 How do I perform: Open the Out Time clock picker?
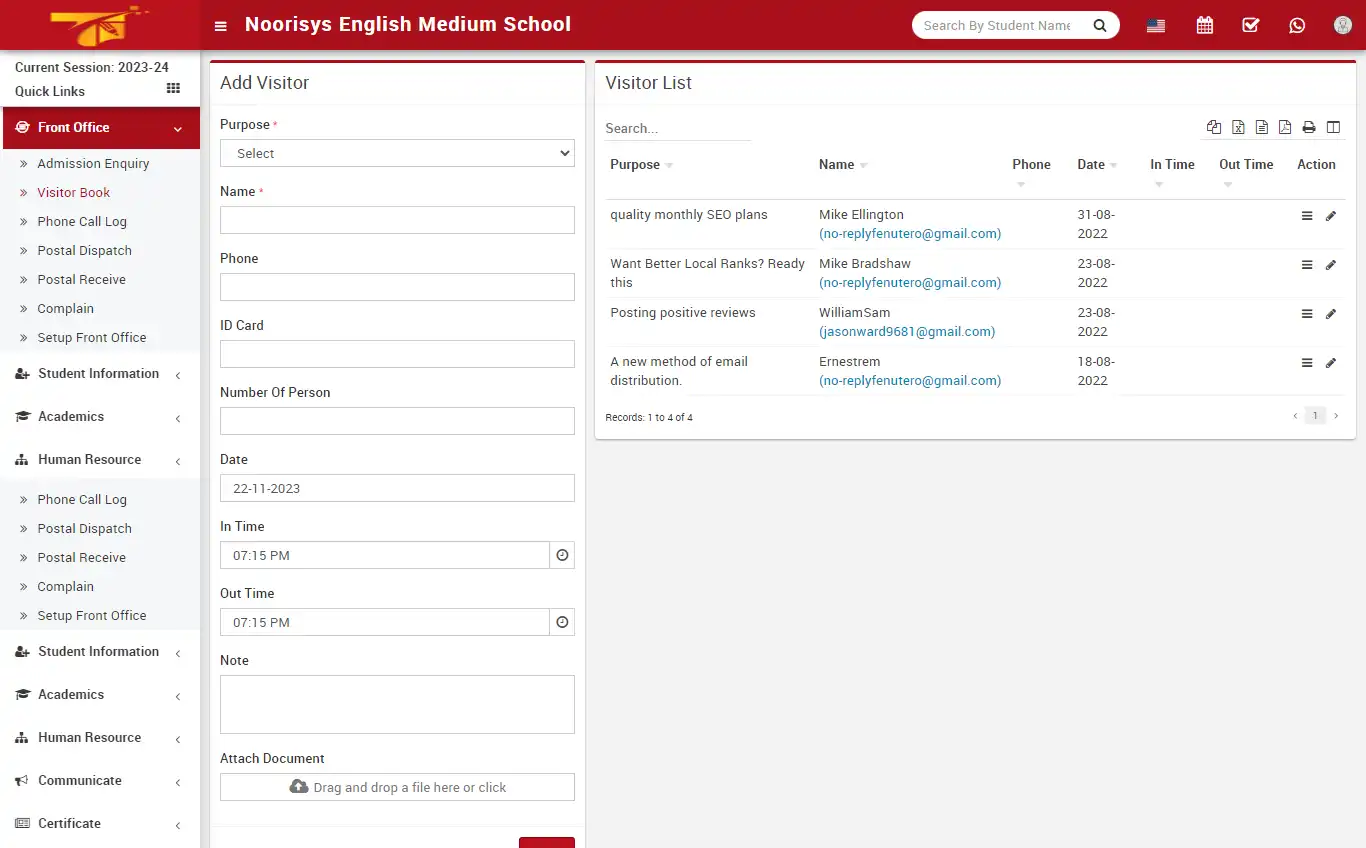(561, 622)
